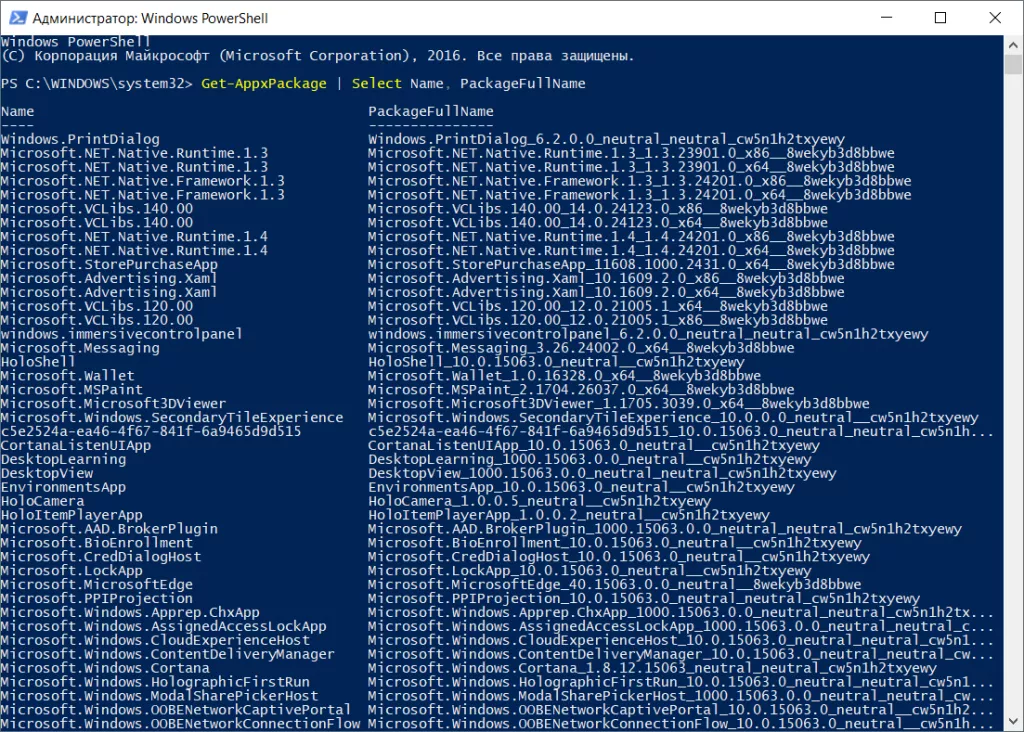Click the PS C:\WINDOWS\system32 prompt
The image size is (1024, 732).
coord(97,84)
